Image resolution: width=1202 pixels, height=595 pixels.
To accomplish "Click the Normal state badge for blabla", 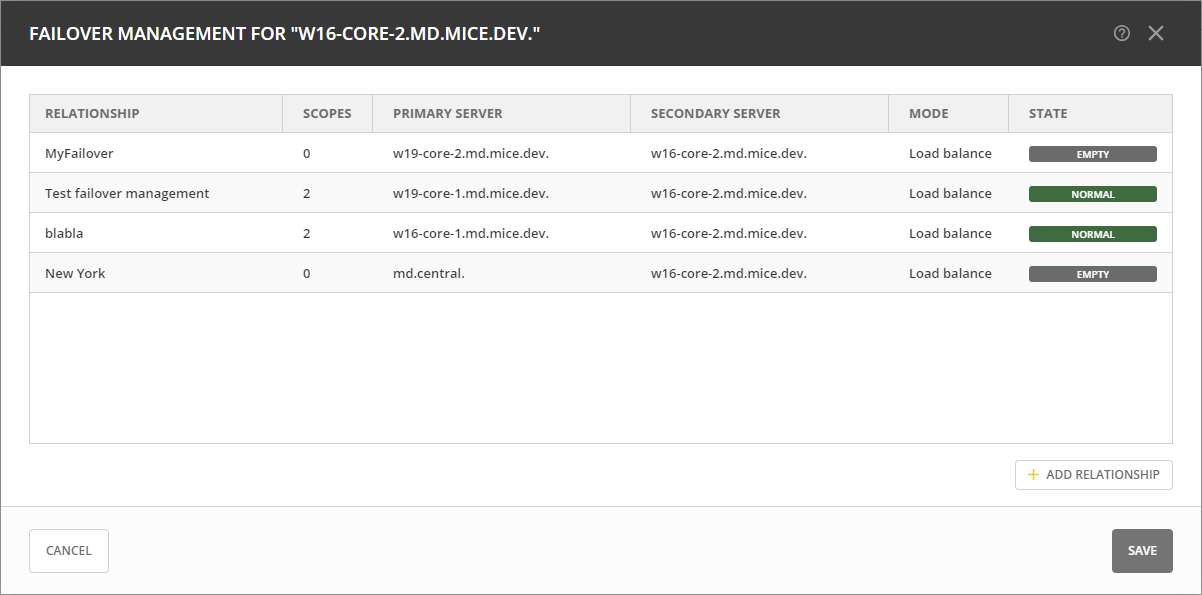I will 1092,234.
